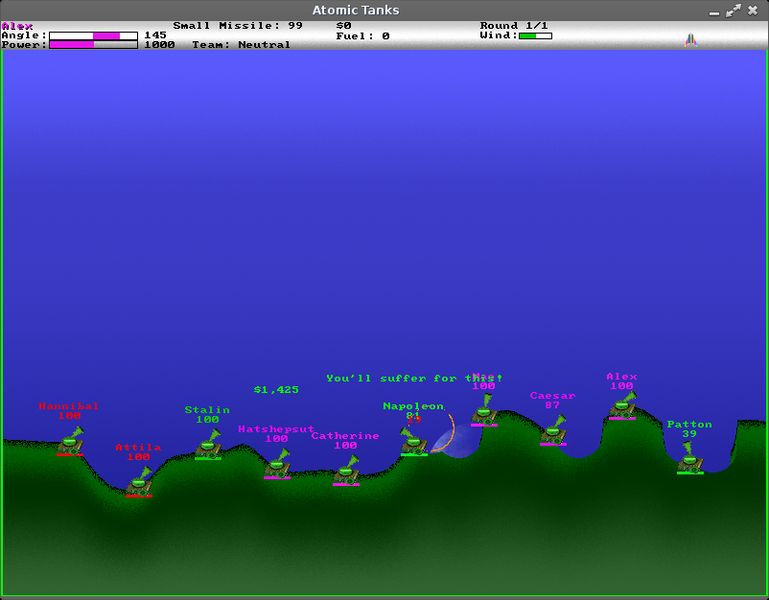Click Catherine's tank
The image size is (769, 600).
[x=346, y=471]
